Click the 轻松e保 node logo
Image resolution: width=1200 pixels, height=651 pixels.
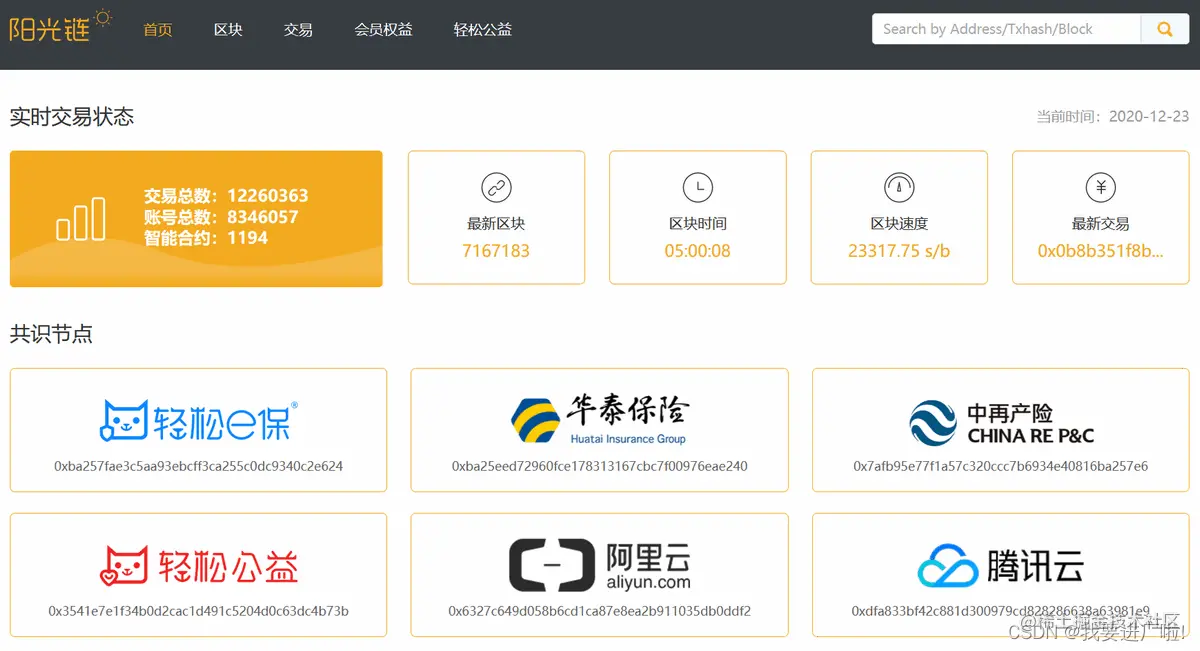pyautogui.click(x=198, y=420)
